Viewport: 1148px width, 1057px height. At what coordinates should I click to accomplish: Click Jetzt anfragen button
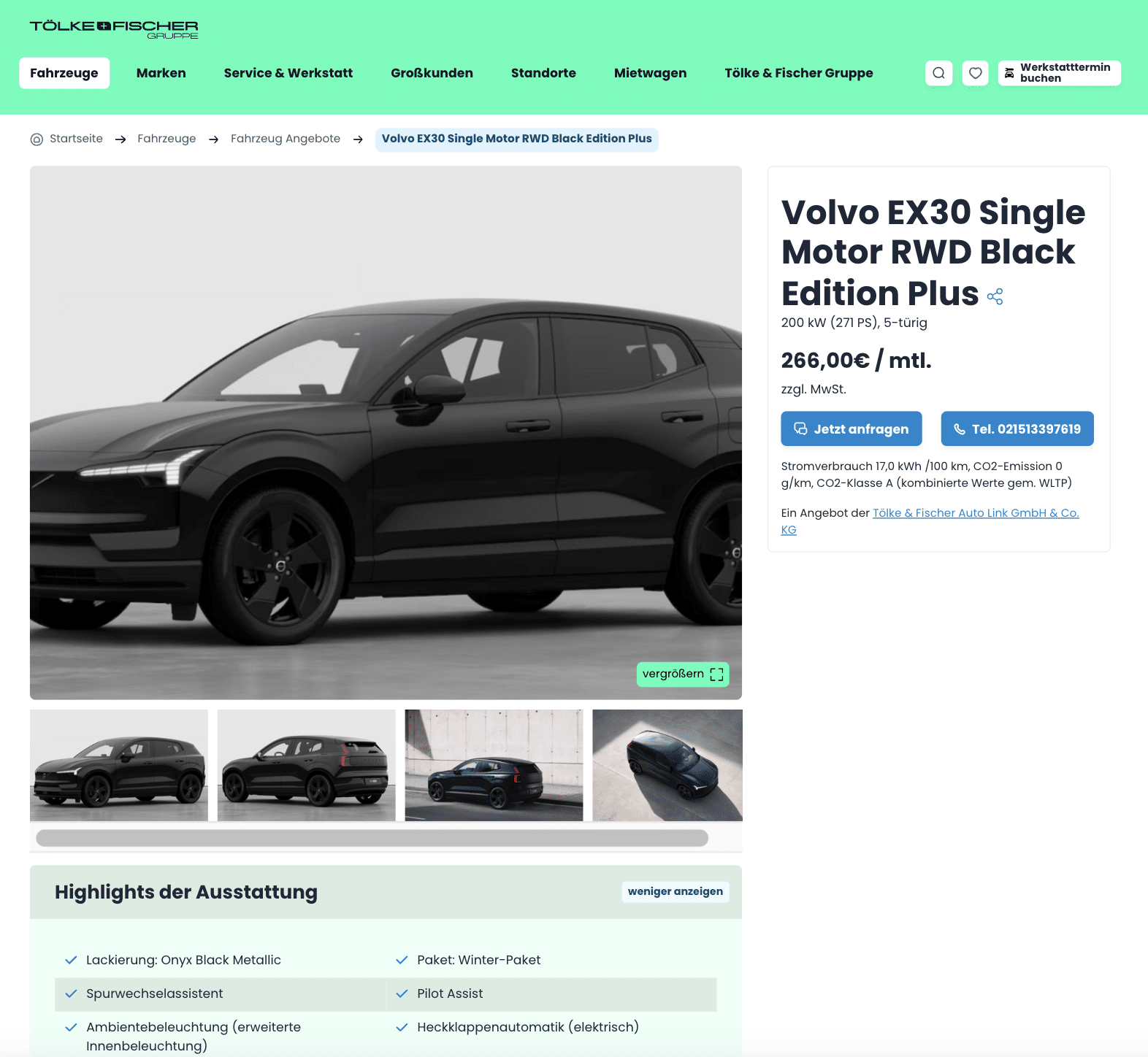coord(852,428)
